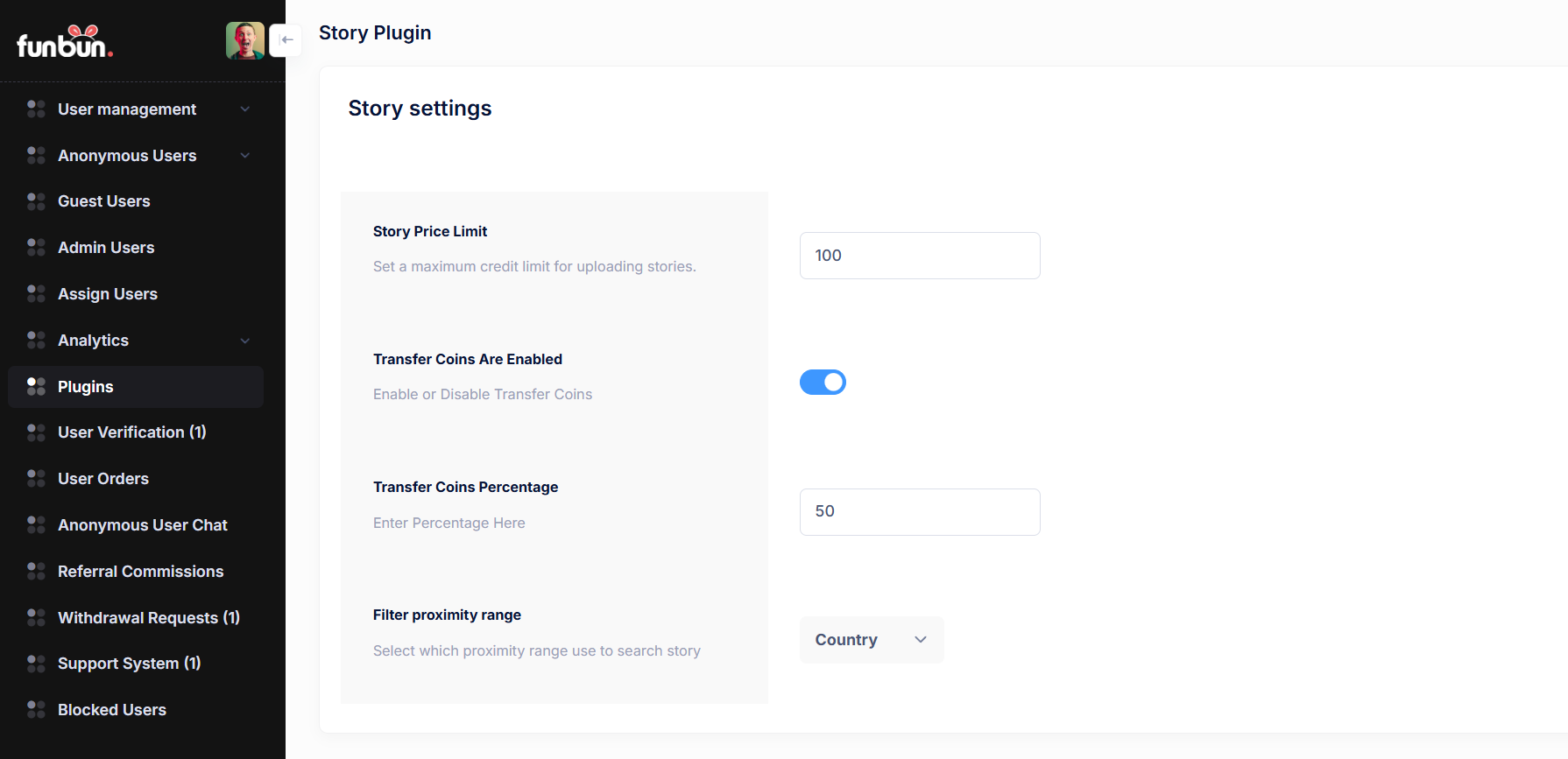
Task: Click the Story Price Limit input field
Action: click(x=920, y=256)
